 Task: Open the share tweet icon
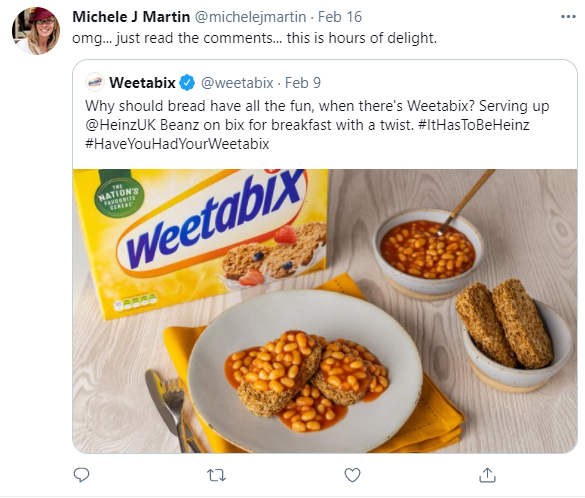(x=487, y=475)
